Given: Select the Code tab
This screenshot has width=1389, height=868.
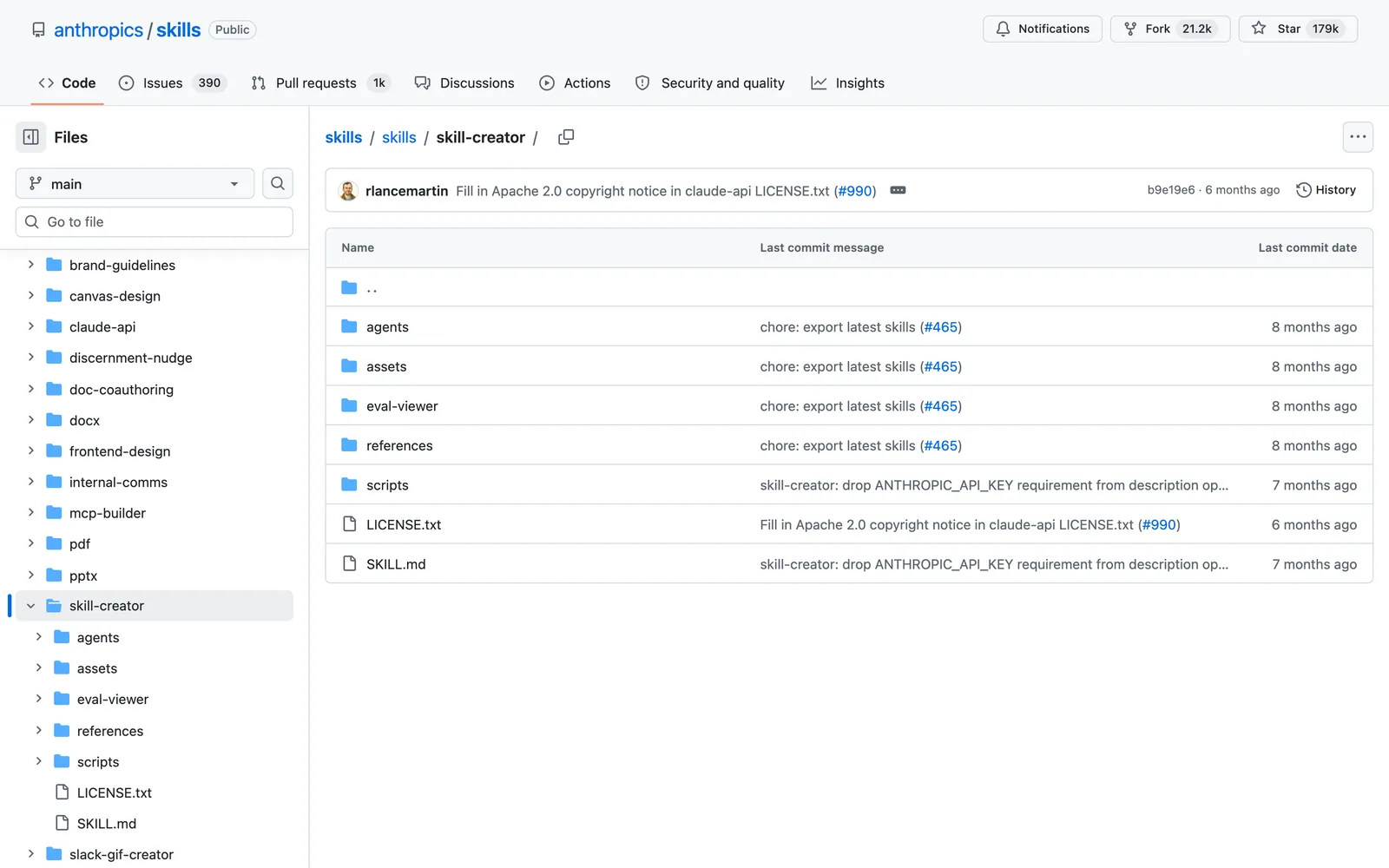Looking at the screenshot, I should pos(67,83).
